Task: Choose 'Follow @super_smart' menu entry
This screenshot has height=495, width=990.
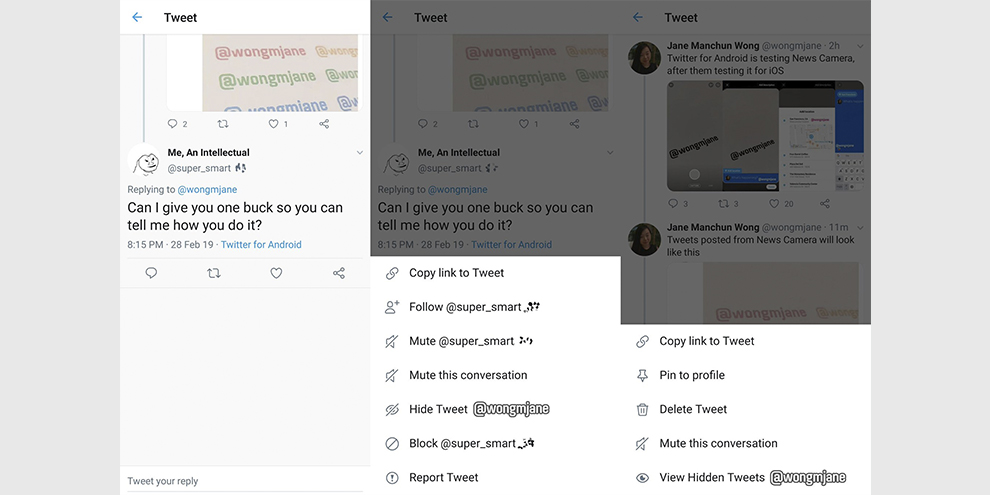Action: pyautogui.click(x=496, y=307)
